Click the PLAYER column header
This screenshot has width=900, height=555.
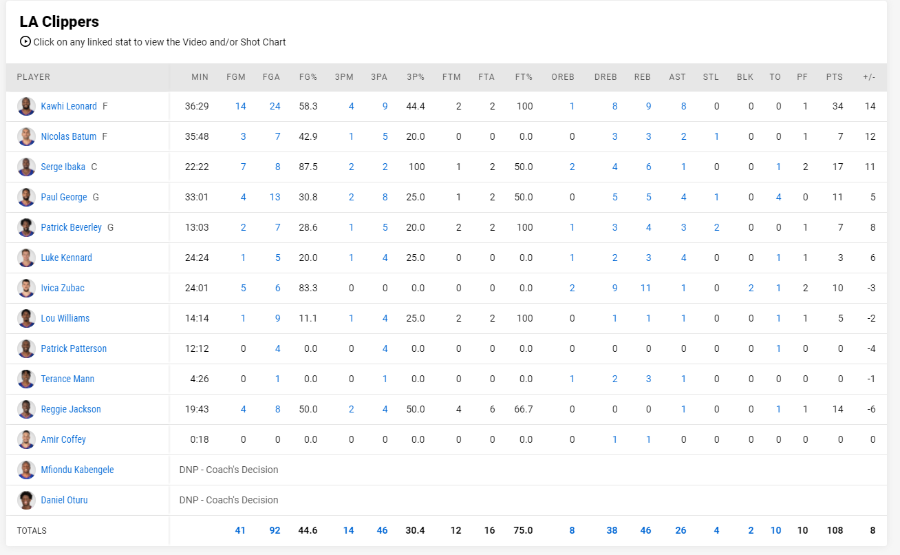33,77
